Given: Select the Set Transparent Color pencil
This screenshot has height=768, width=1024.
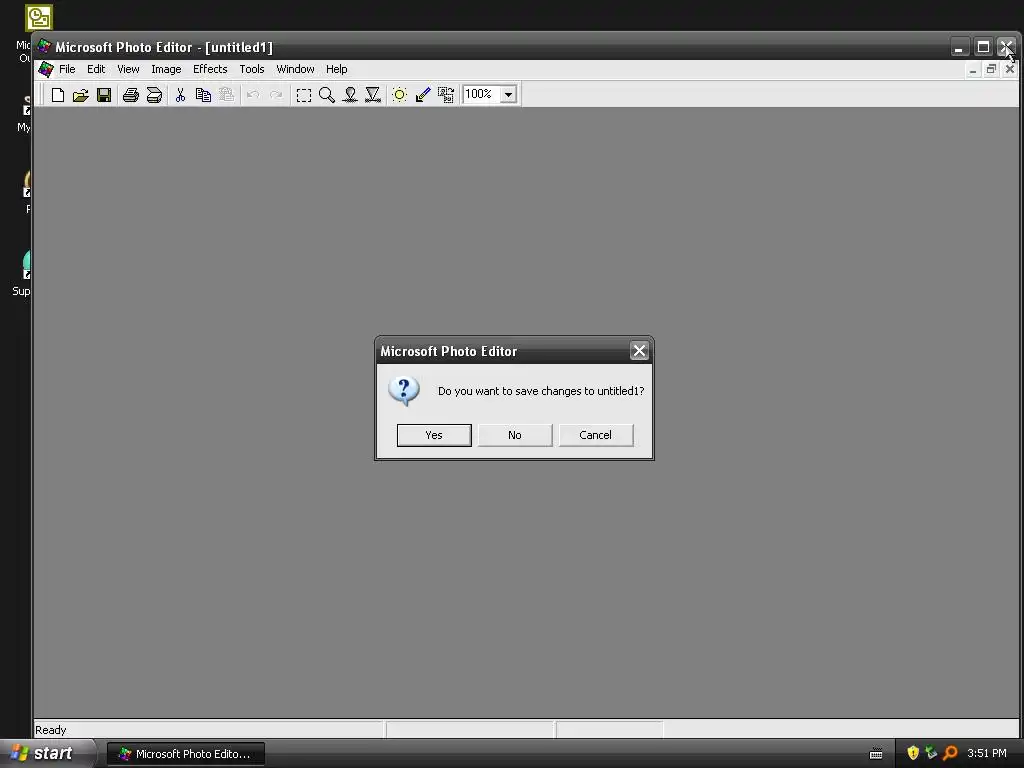Looking at the screenshot, I should pos(423,95).
